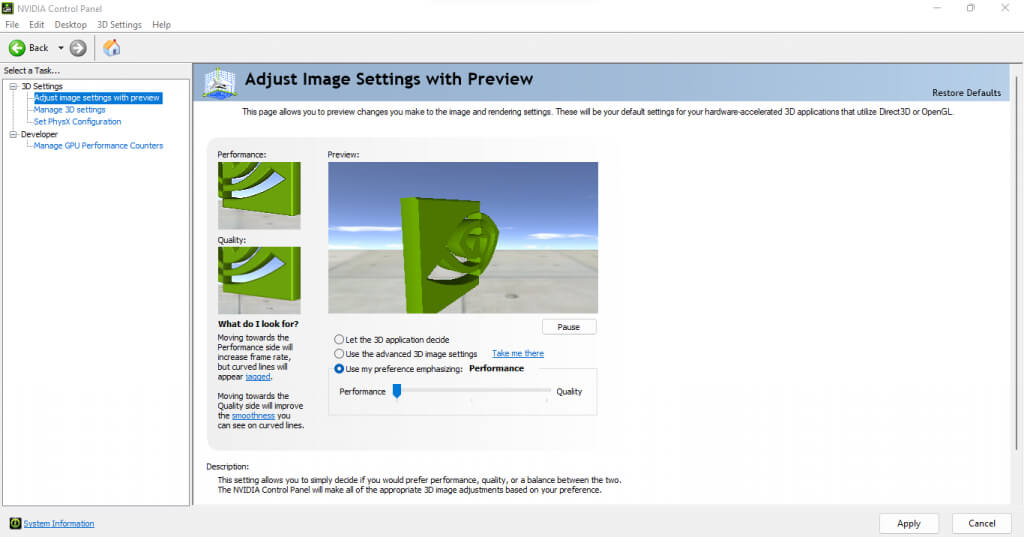Screen dimensions: 1024x537
Task: Click the 3D Settings tree label
Action: click(42, 86)
